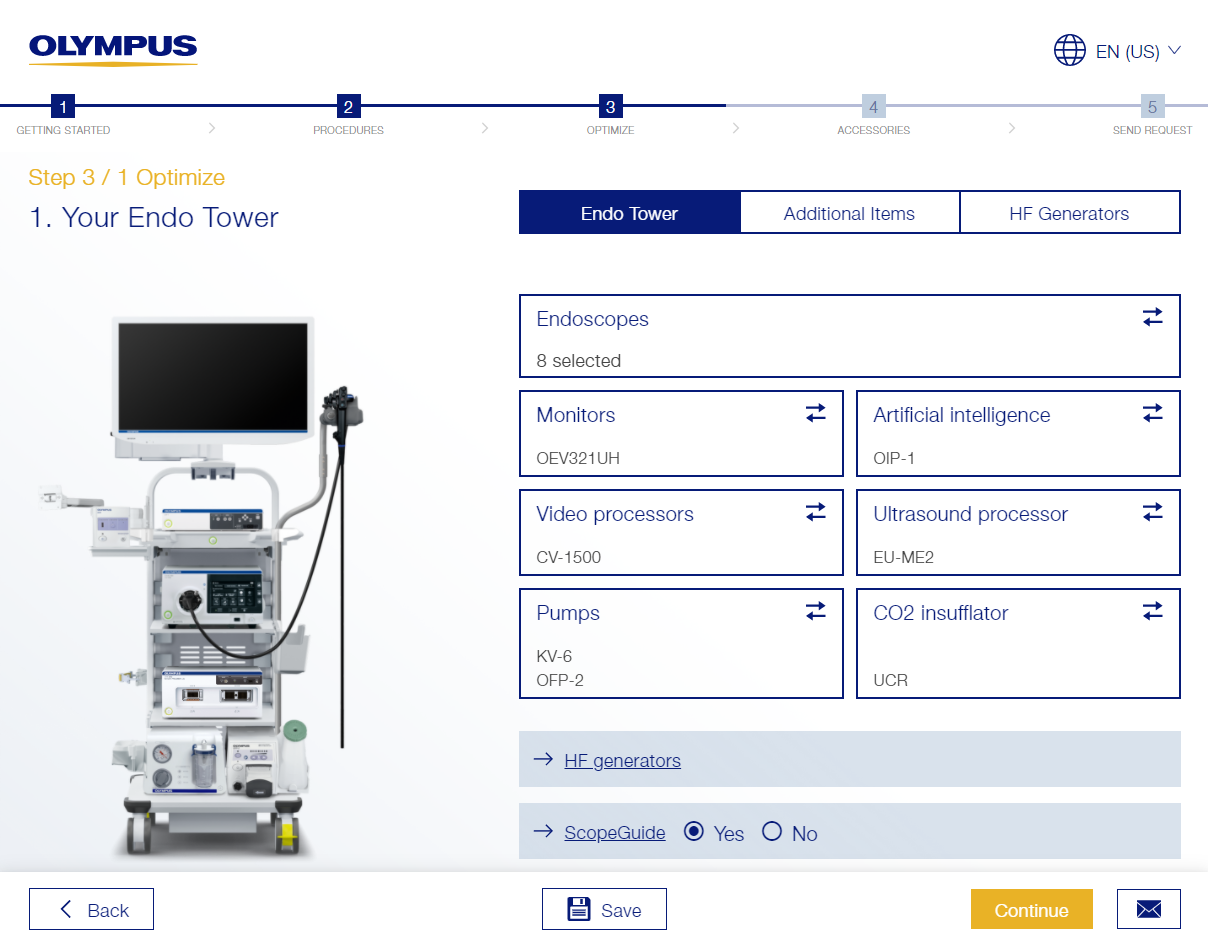The image size is (1208, 944).
Task: Open the Endoscopes selection swap icon
Action: tap(1152, 316)
